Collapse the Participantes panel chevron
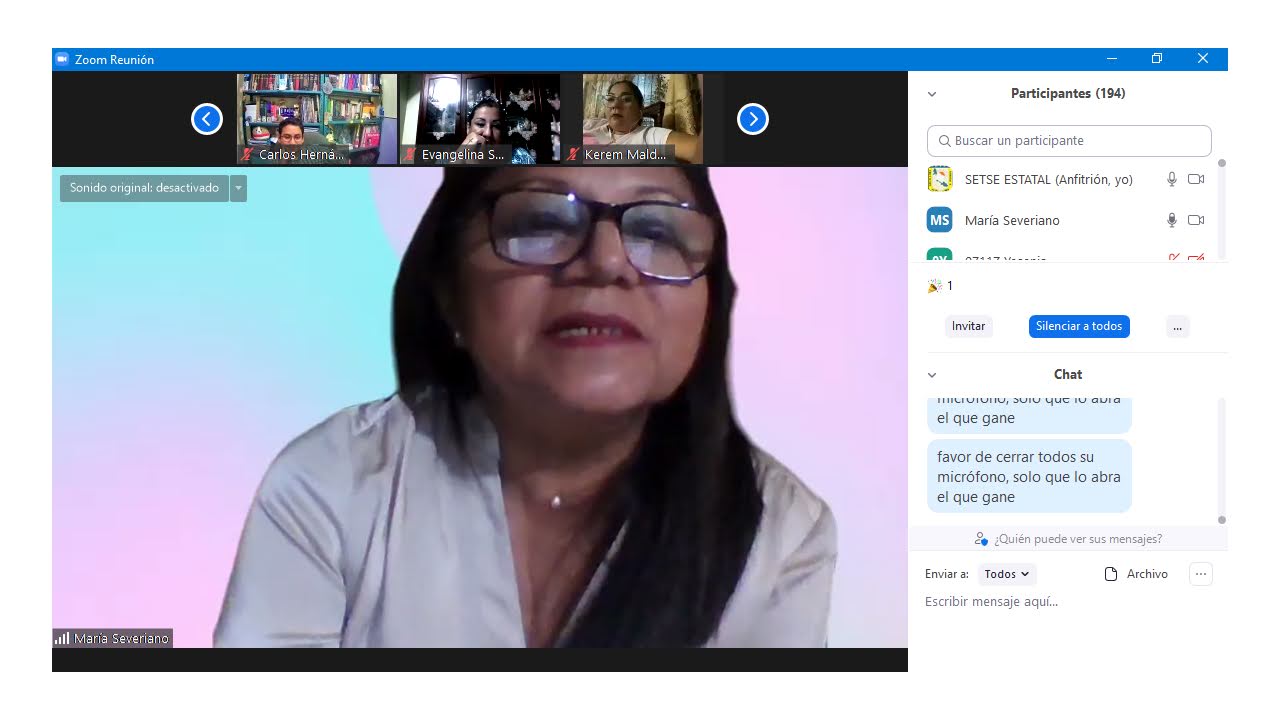Image resolution: width=1280 pixels, height=720 pixels. [x=932, y=94]
